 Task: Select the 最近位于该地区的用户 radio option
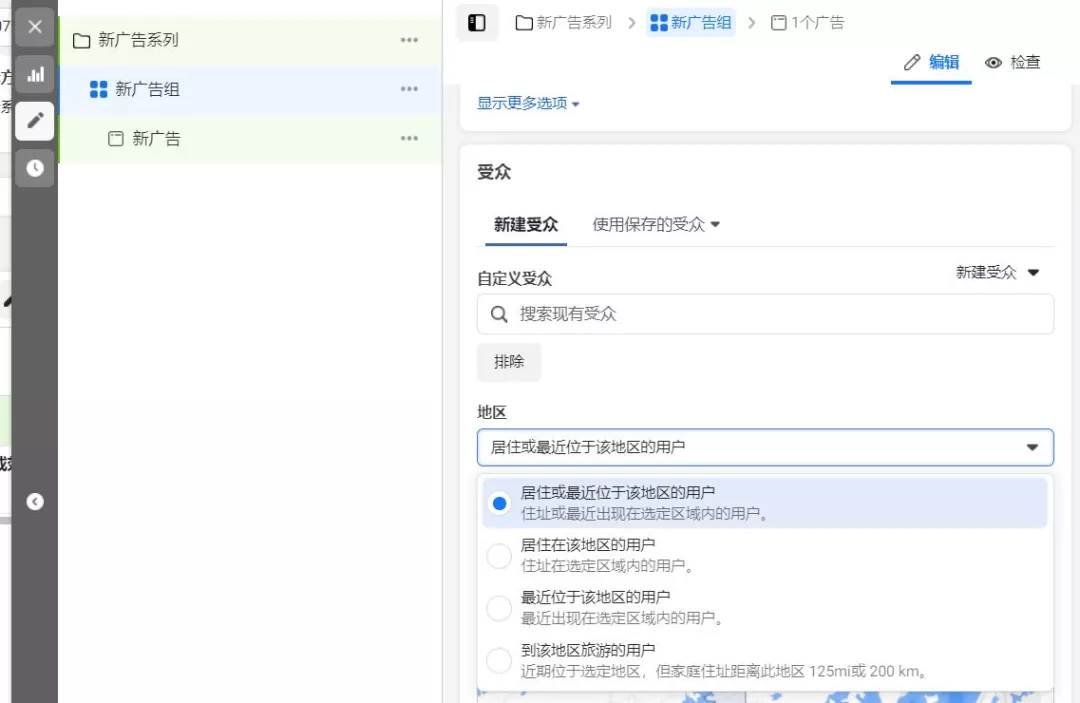[x=499, y=608]
